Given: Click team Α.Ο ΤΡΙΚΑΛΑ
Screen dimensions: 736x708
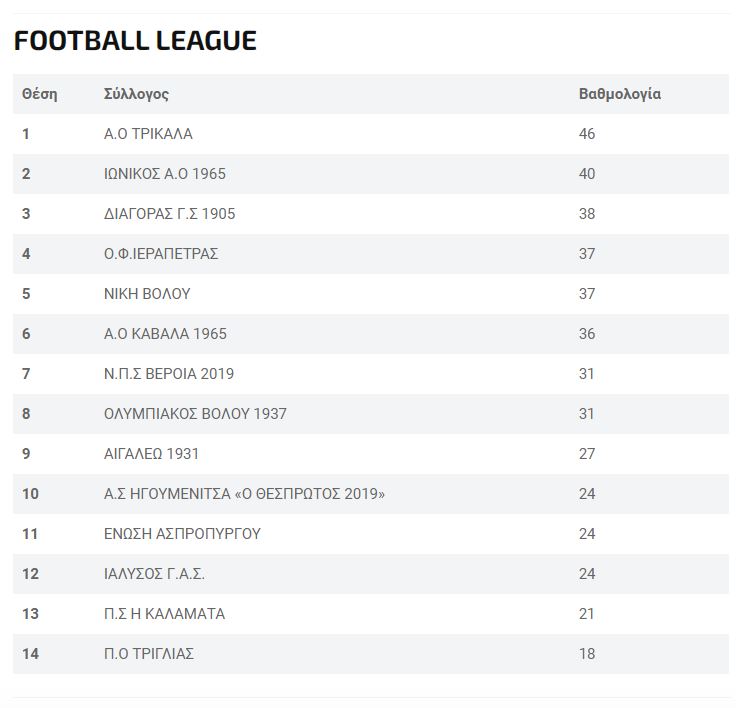Looking at the screenshot, I should coord(148,134).
